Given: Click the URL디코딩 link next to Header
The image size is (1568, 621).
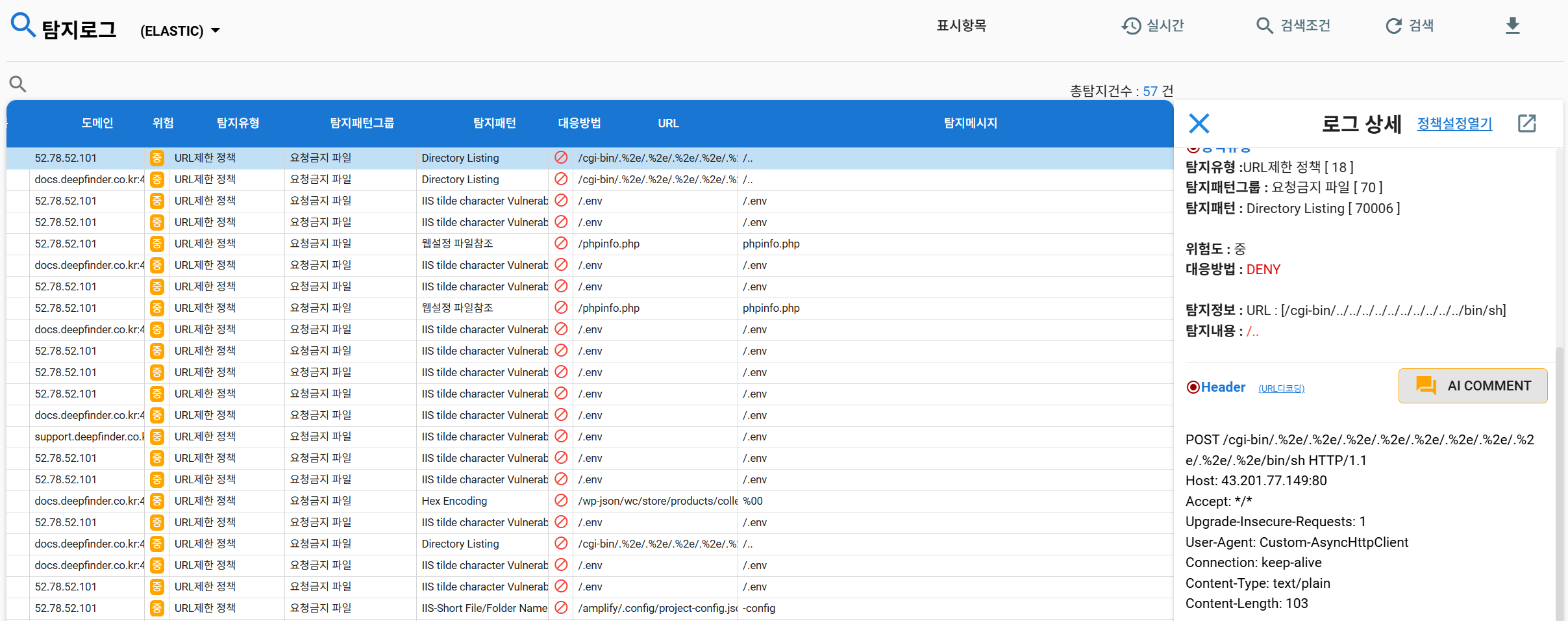Looking at the screenshot, I should tap(1281, 388).
